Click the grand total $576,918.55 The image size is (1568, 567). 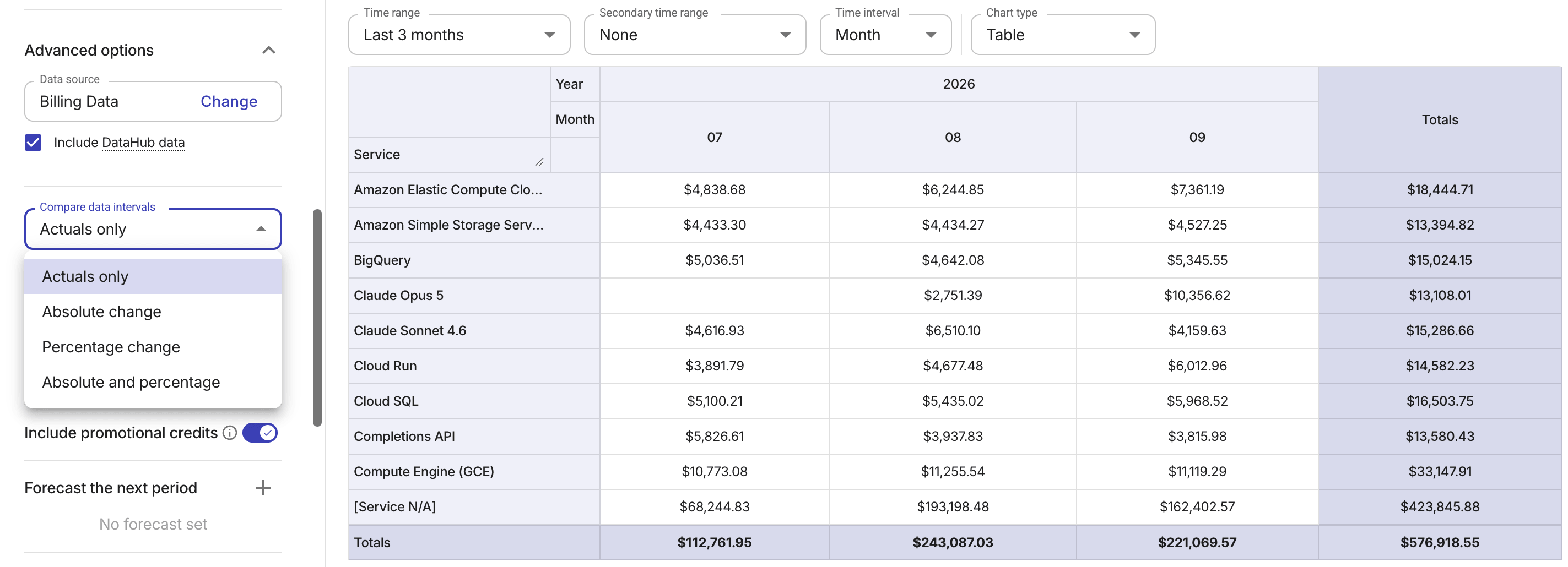click(x=1440, y=543)
